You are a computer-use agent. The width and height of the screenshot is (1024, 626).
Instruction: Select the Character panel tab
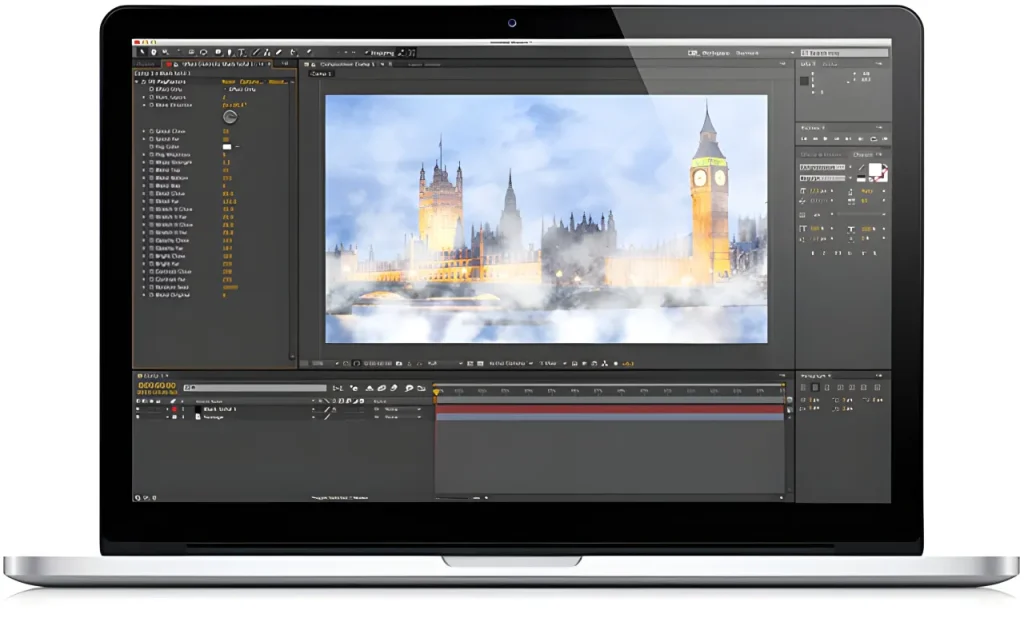click(863, 155)
